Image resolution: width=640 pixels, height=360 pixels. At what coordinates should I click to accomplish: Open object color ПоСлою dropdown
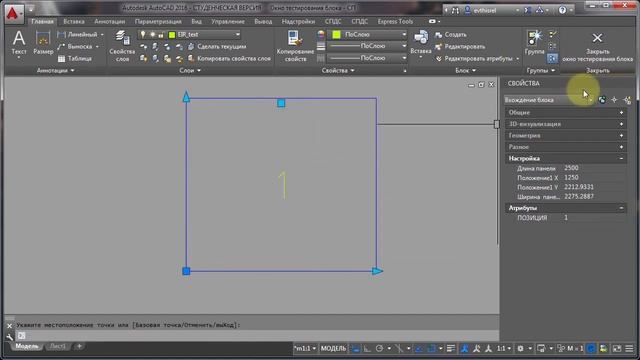coord(404,35)
